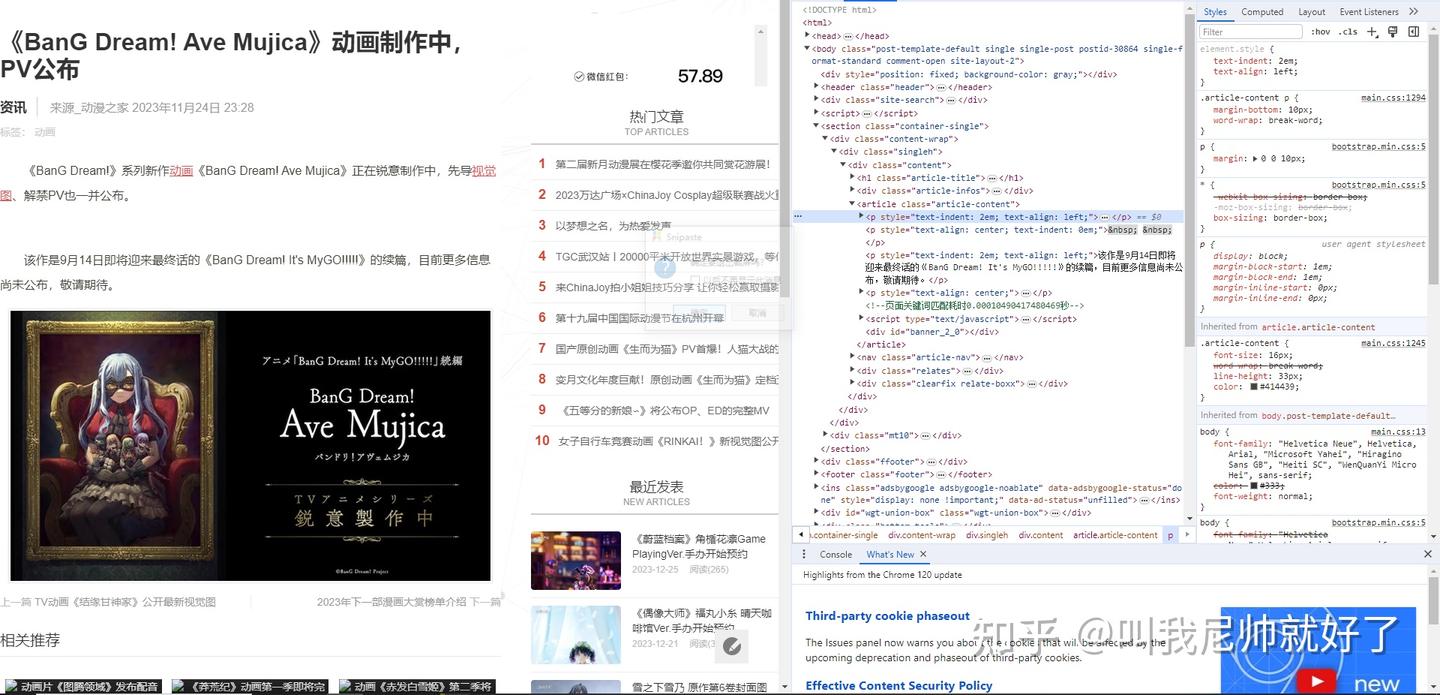Expand the head element in the DOM tree
This screenshot has width=1440, height=695.
[808, 35]
